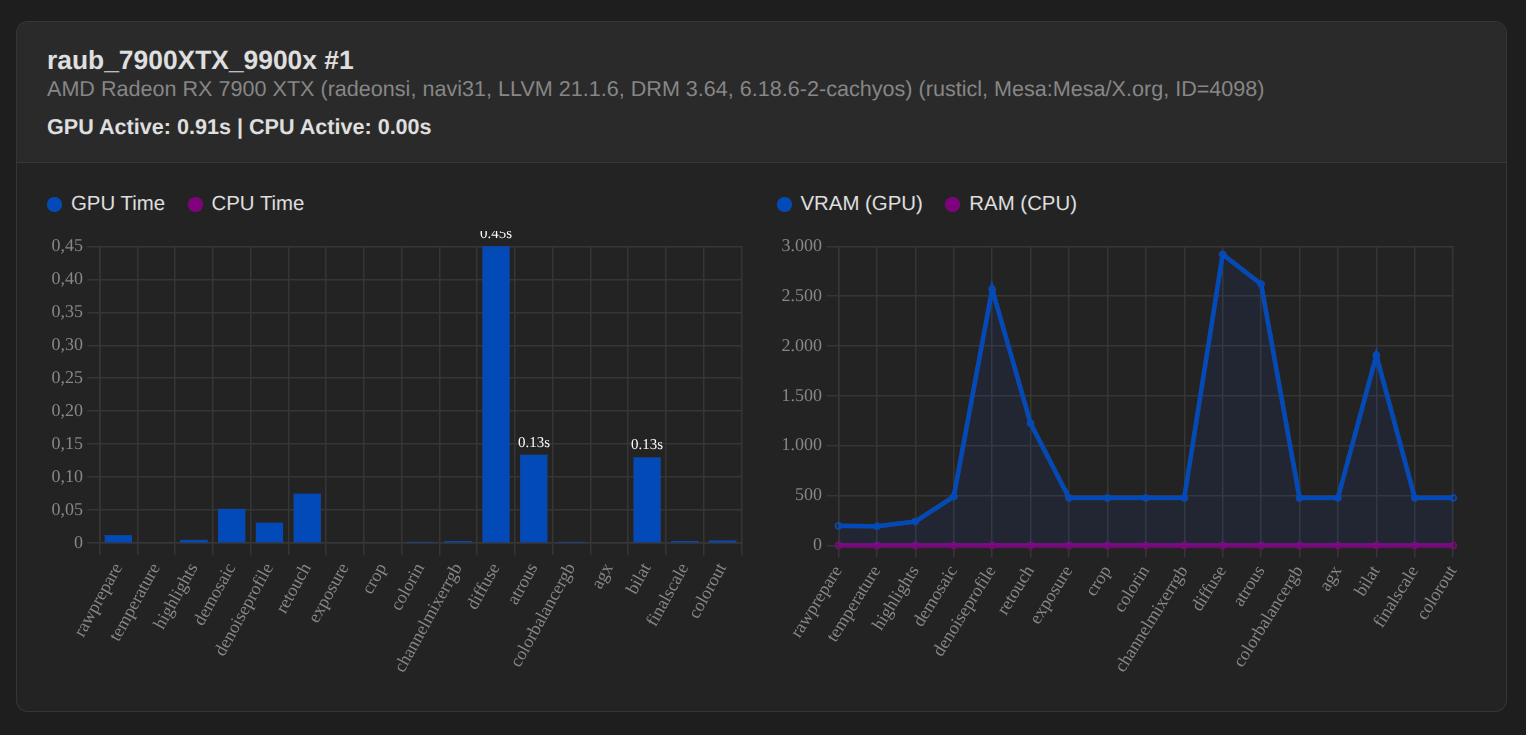Click the diffuse bar in the GPU Time chart
Viewport: 1526px width, 735px height.
496,394
